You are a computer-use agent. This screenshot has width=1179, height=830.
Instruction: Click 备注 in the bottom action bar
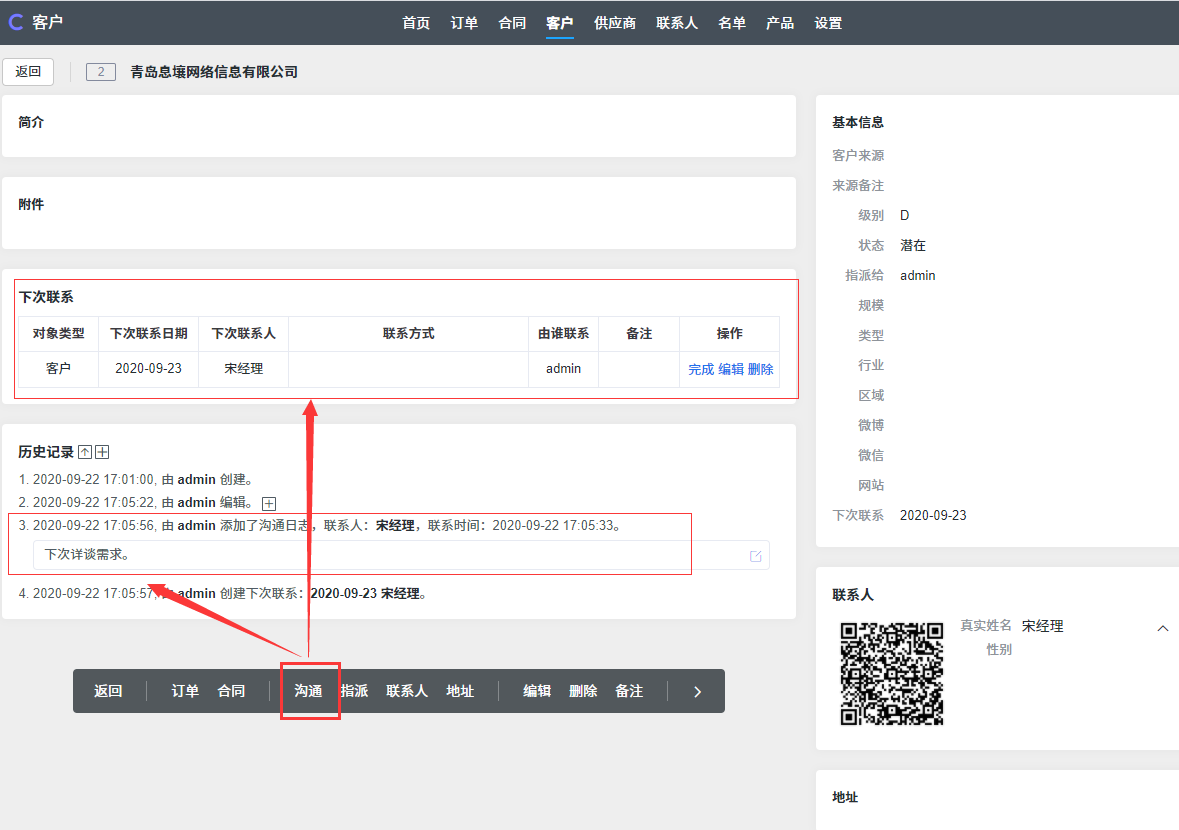(x=629, y=691)
